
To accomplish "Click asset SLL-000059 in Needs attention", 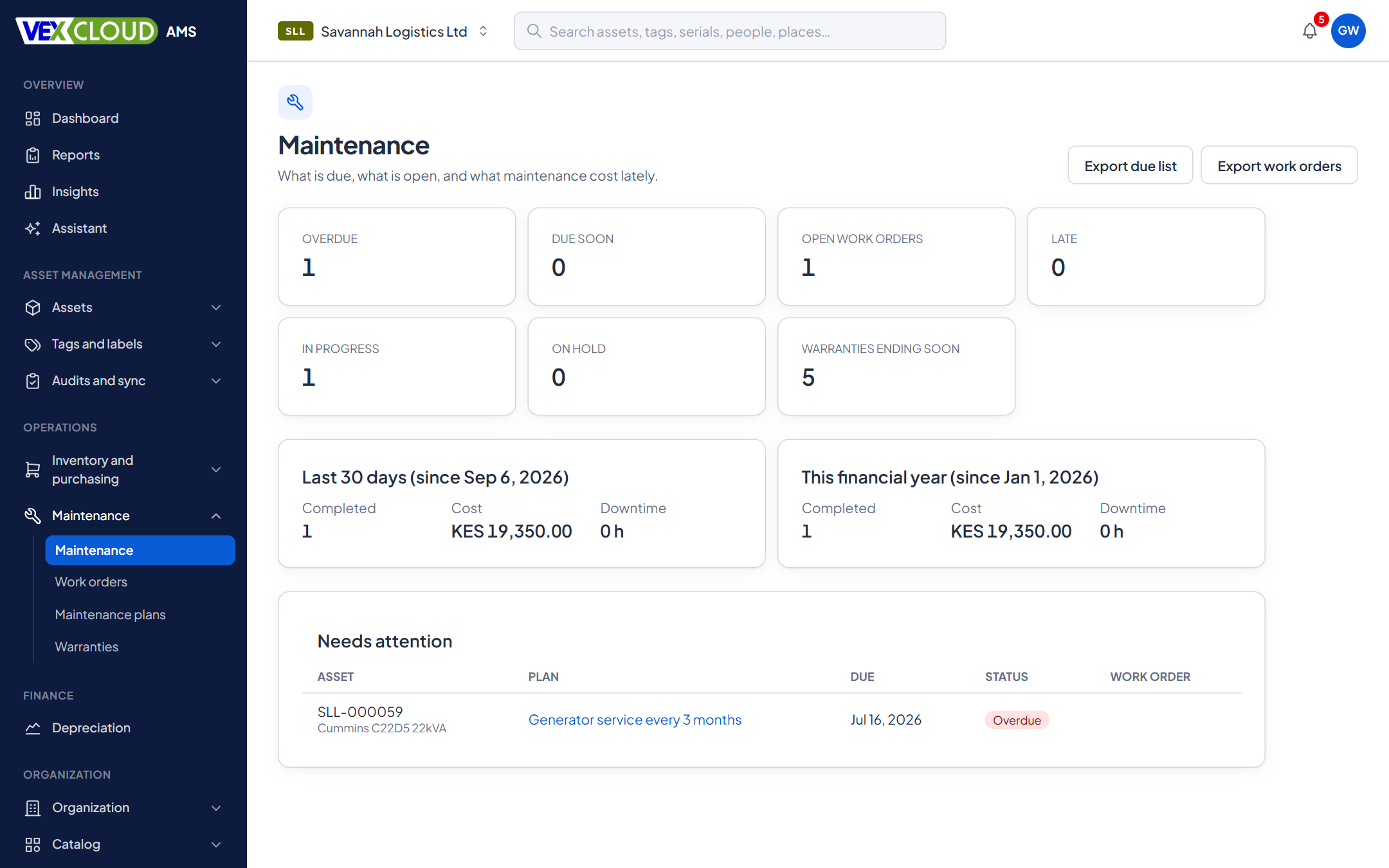I will pyautogui.click(x=360, y=712).
